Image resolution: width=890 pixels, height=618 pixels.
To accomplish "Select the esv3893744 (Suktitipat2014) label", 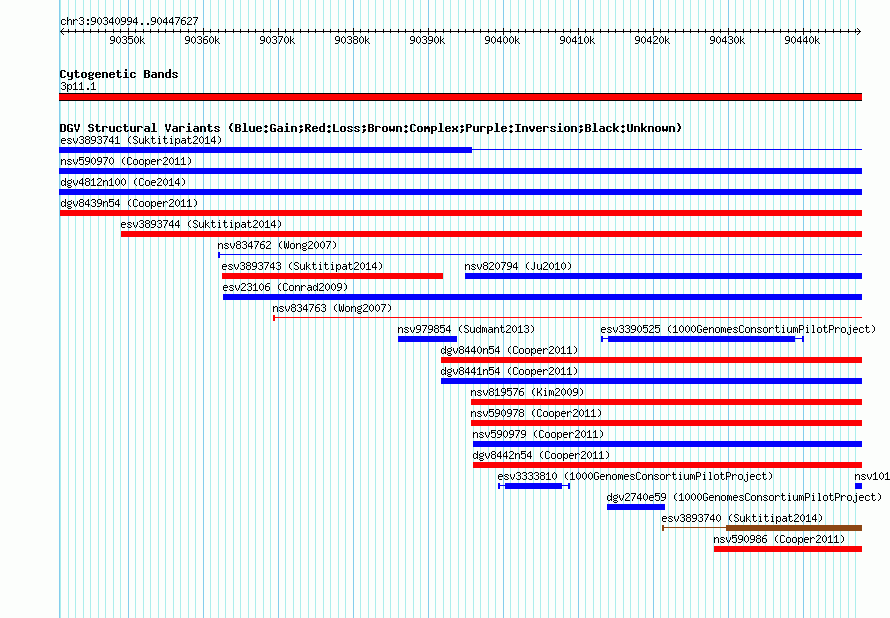I will coord(201,224).
